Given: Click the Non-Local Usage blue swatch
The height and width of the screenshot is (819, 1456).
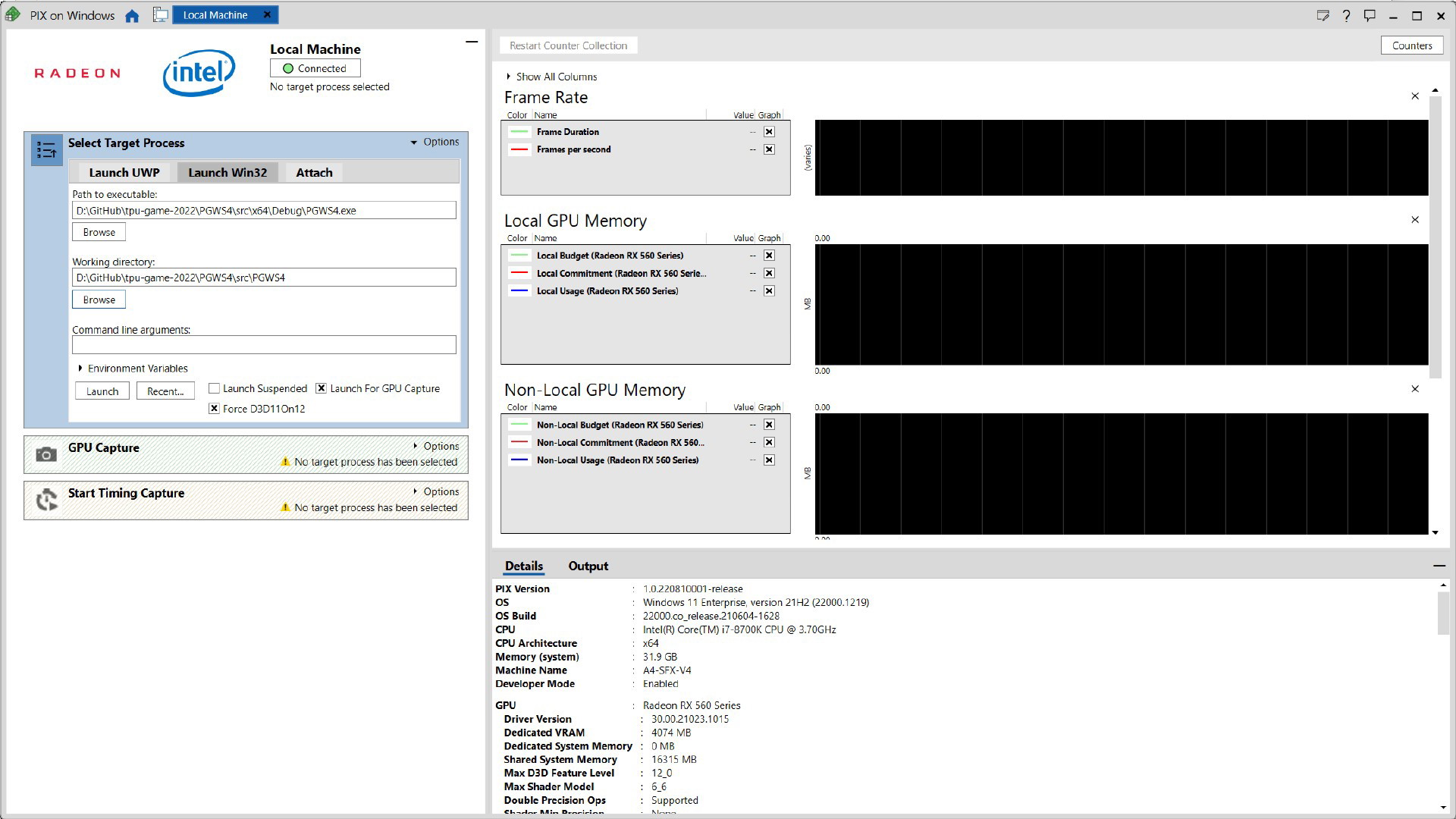Looking at the screenshot, I should point(519,460).
